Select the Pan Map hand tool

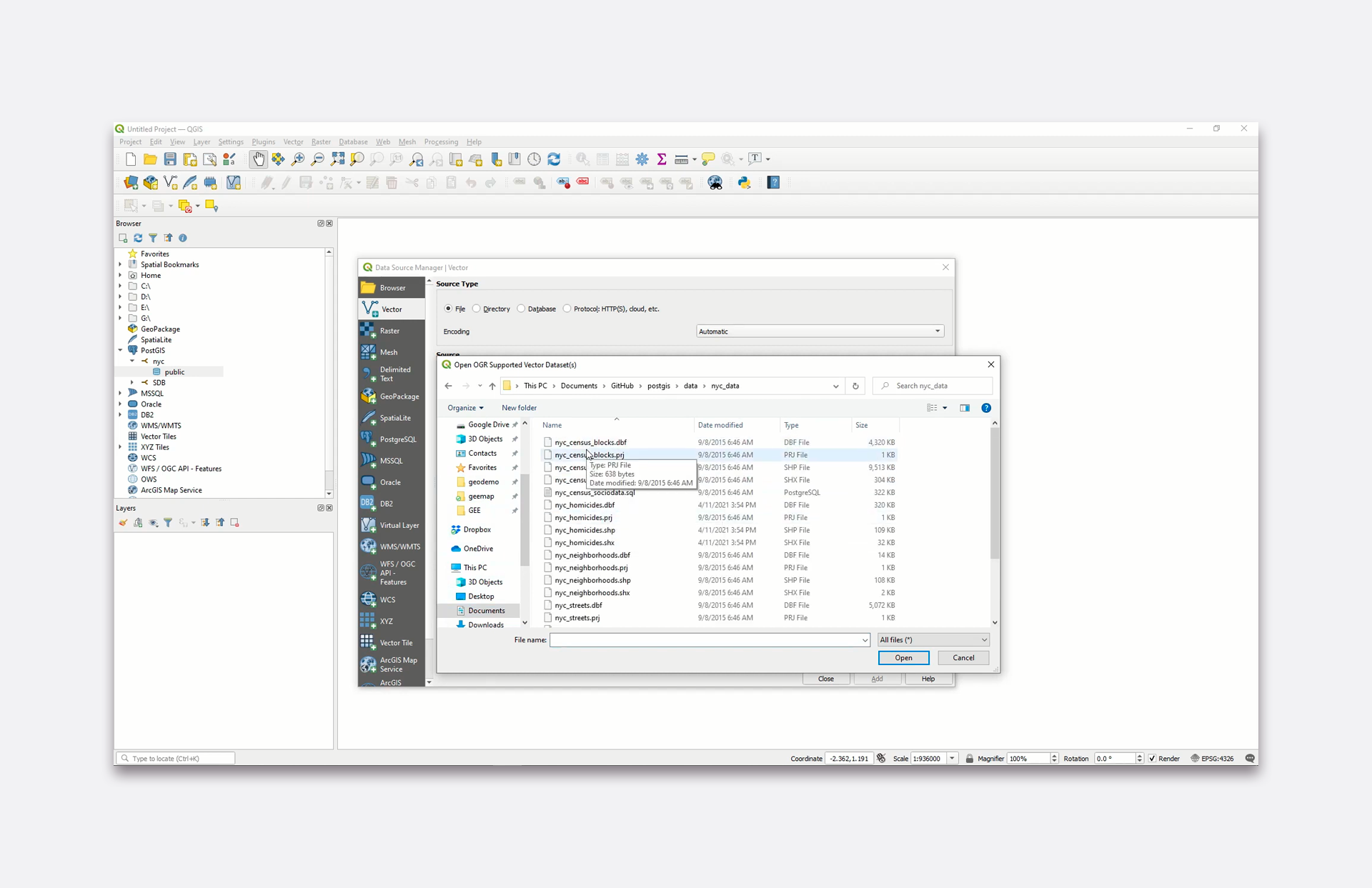click(259, 159)
